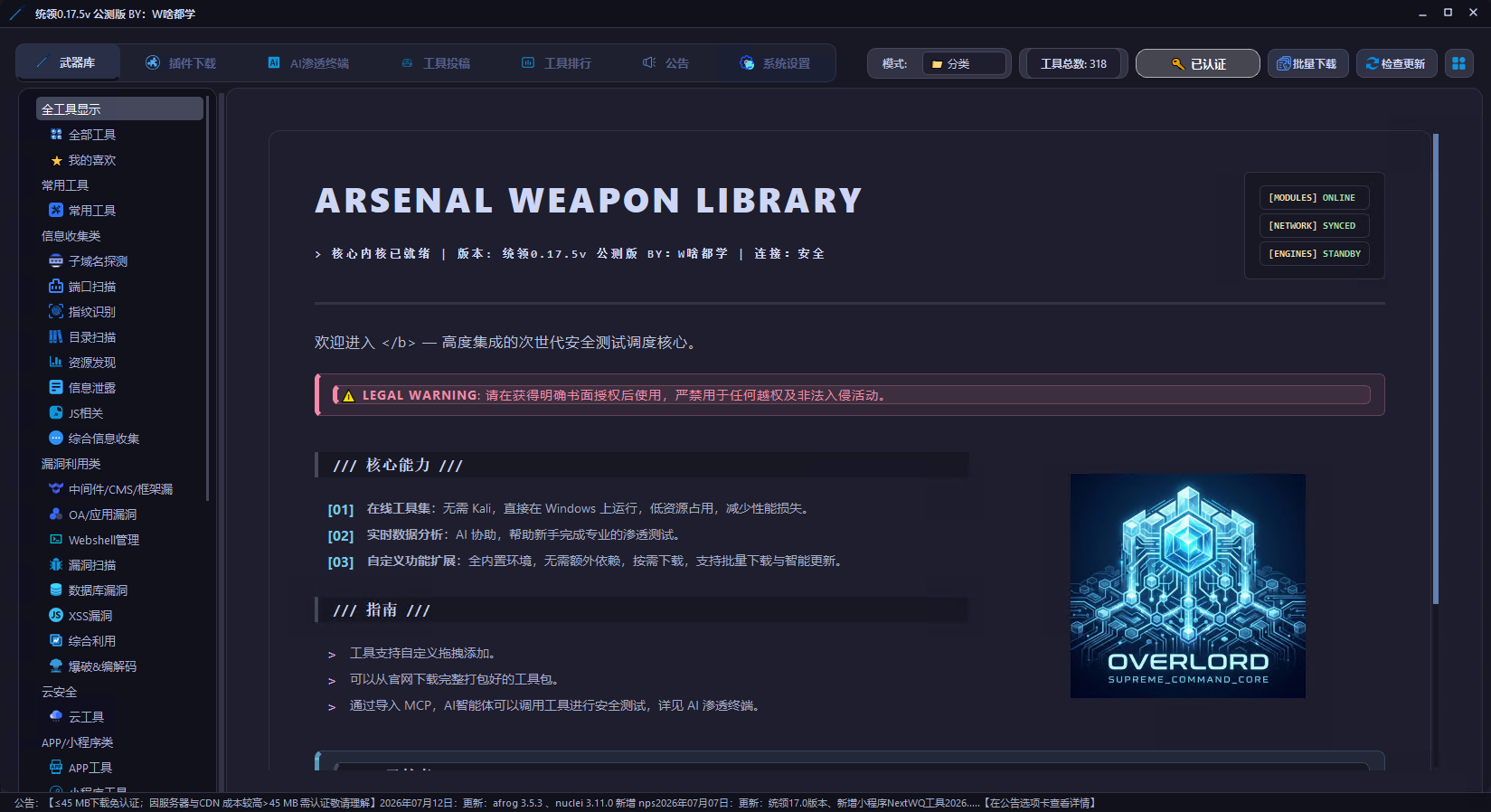The image size is (1491, 812).
Task: Open the 工具排行 tab
Action: (x=557, y=63)
